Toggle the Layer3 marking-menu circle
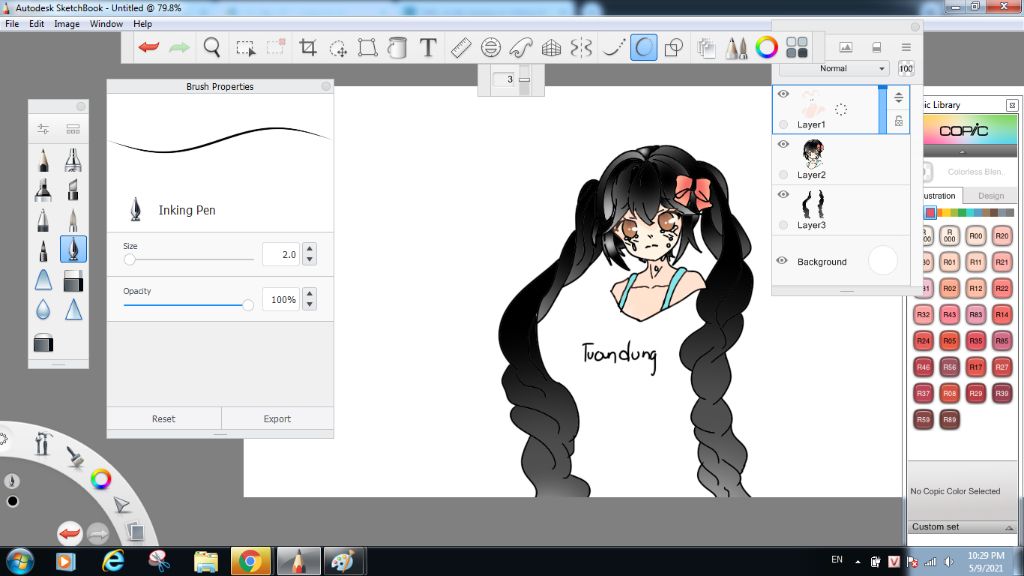 point(784,225)
